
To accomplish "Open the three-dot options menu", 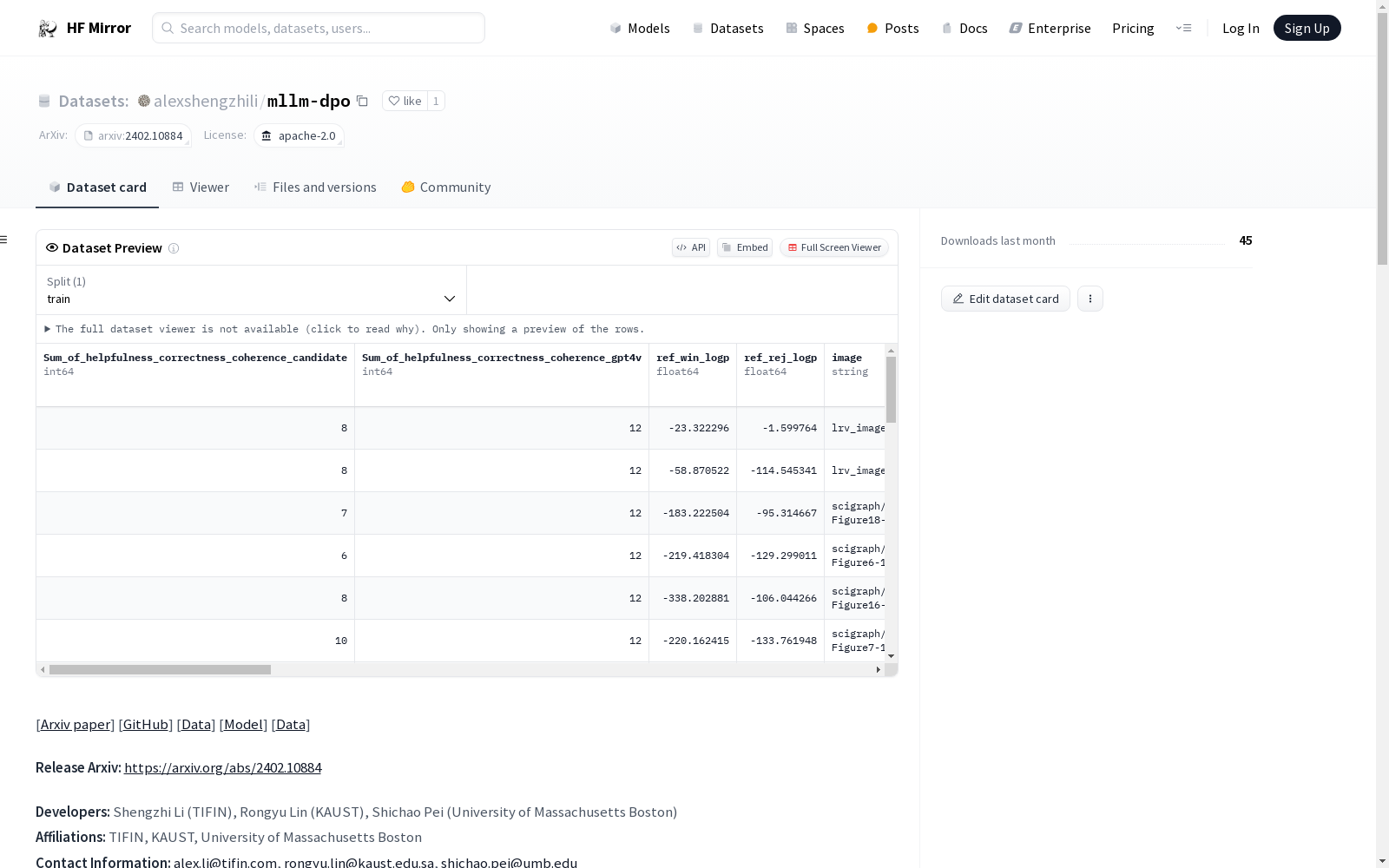I will (1090, 299).
